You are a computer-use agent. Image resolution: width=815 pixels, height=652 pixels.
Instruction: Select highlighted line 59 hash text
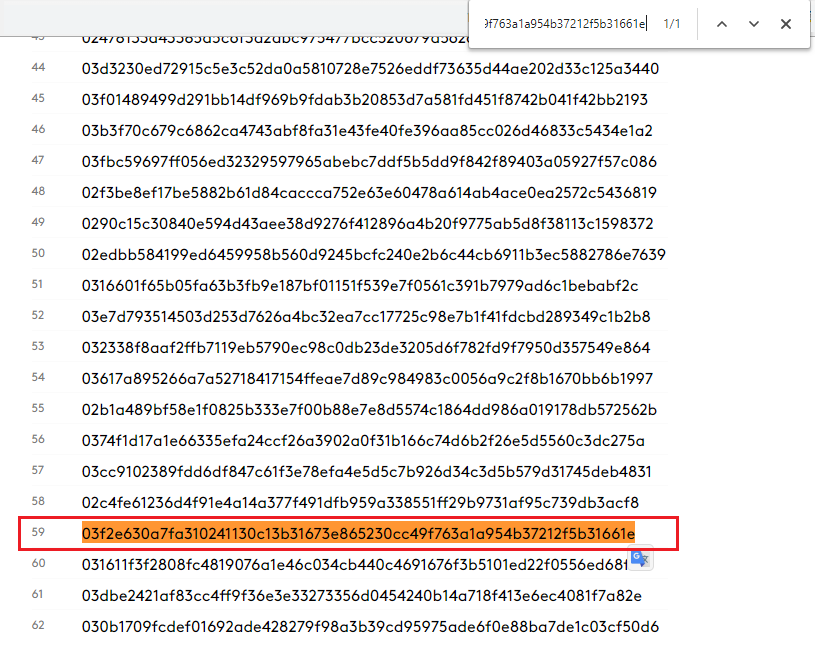tap(358, 533)
